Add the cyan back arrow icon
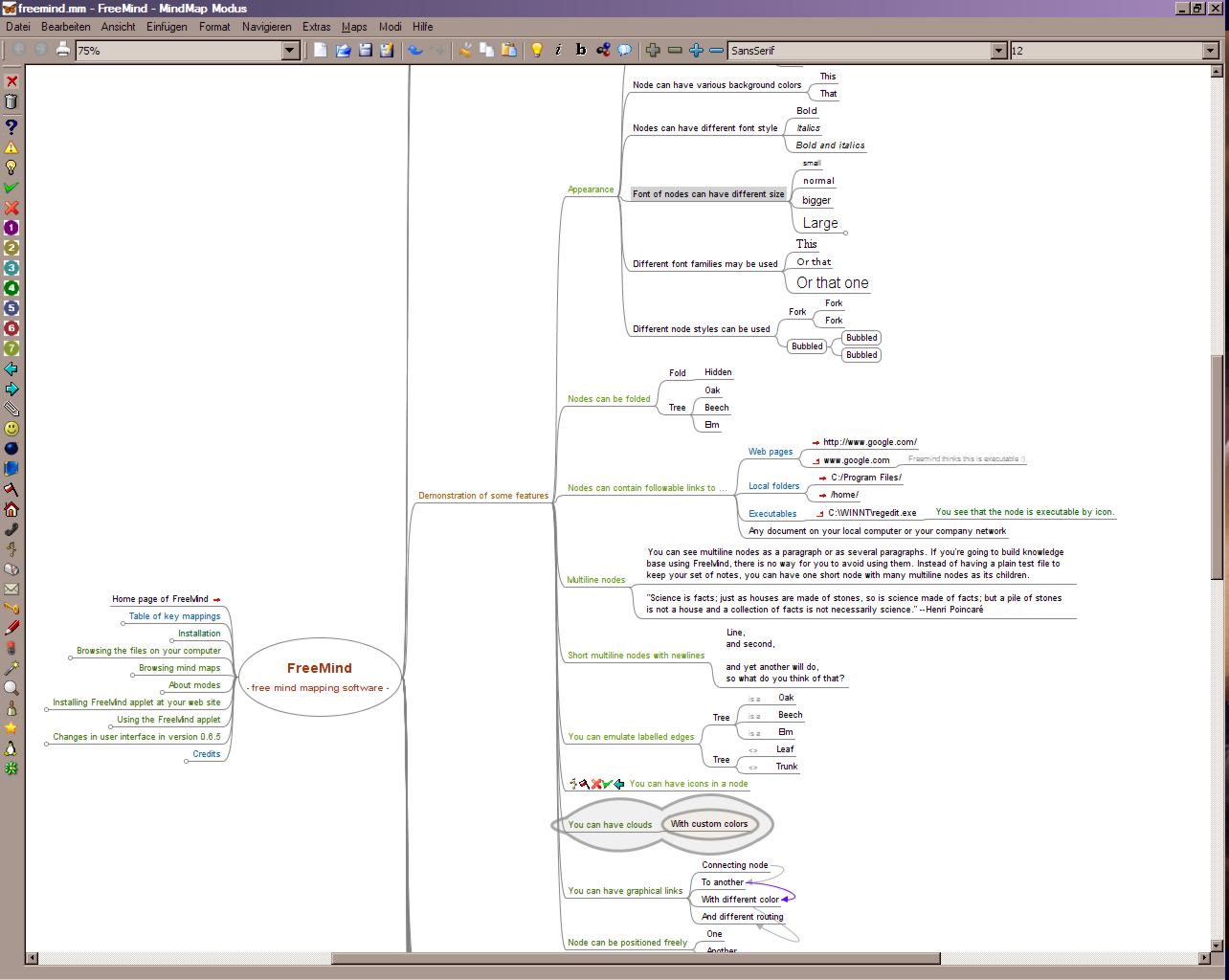 [x=11, y=368]
